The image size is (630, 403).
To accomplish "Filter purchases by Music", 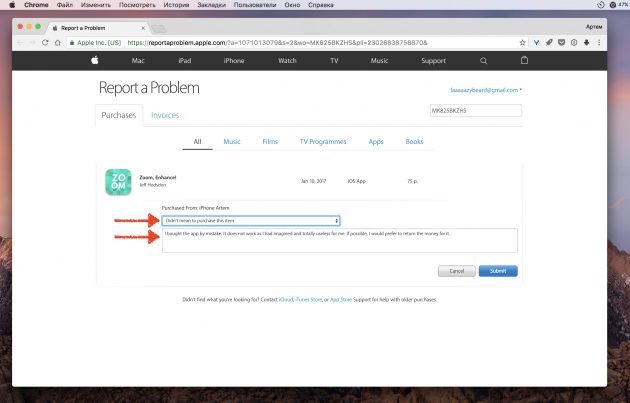I will point(232,142).
